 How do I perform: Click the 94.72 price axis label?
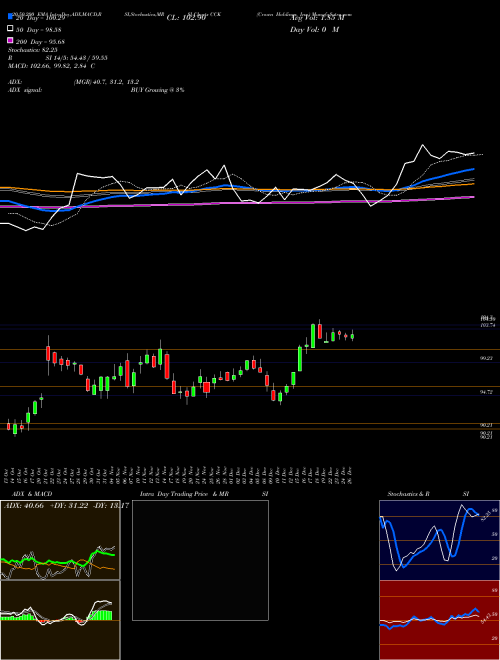(487, 392)
